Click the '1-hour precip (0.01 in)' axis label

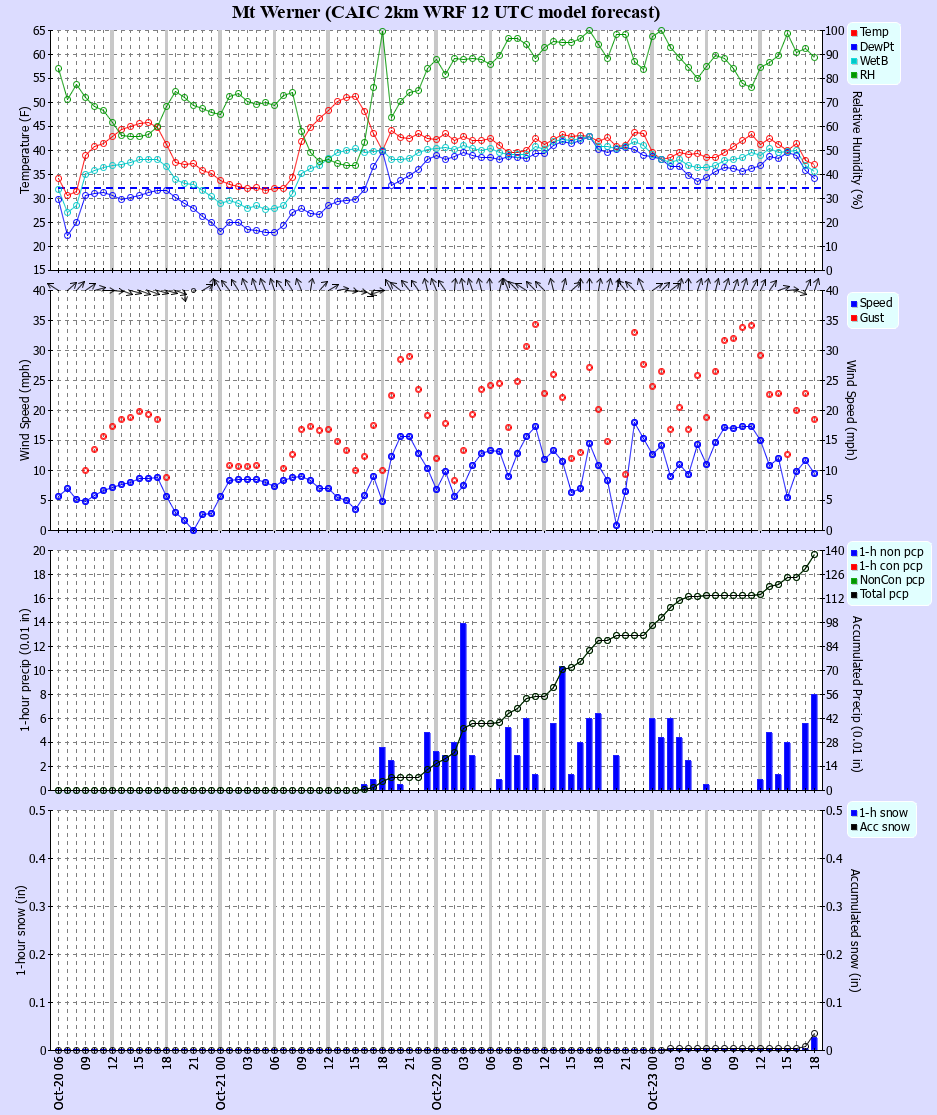point(25,670)
